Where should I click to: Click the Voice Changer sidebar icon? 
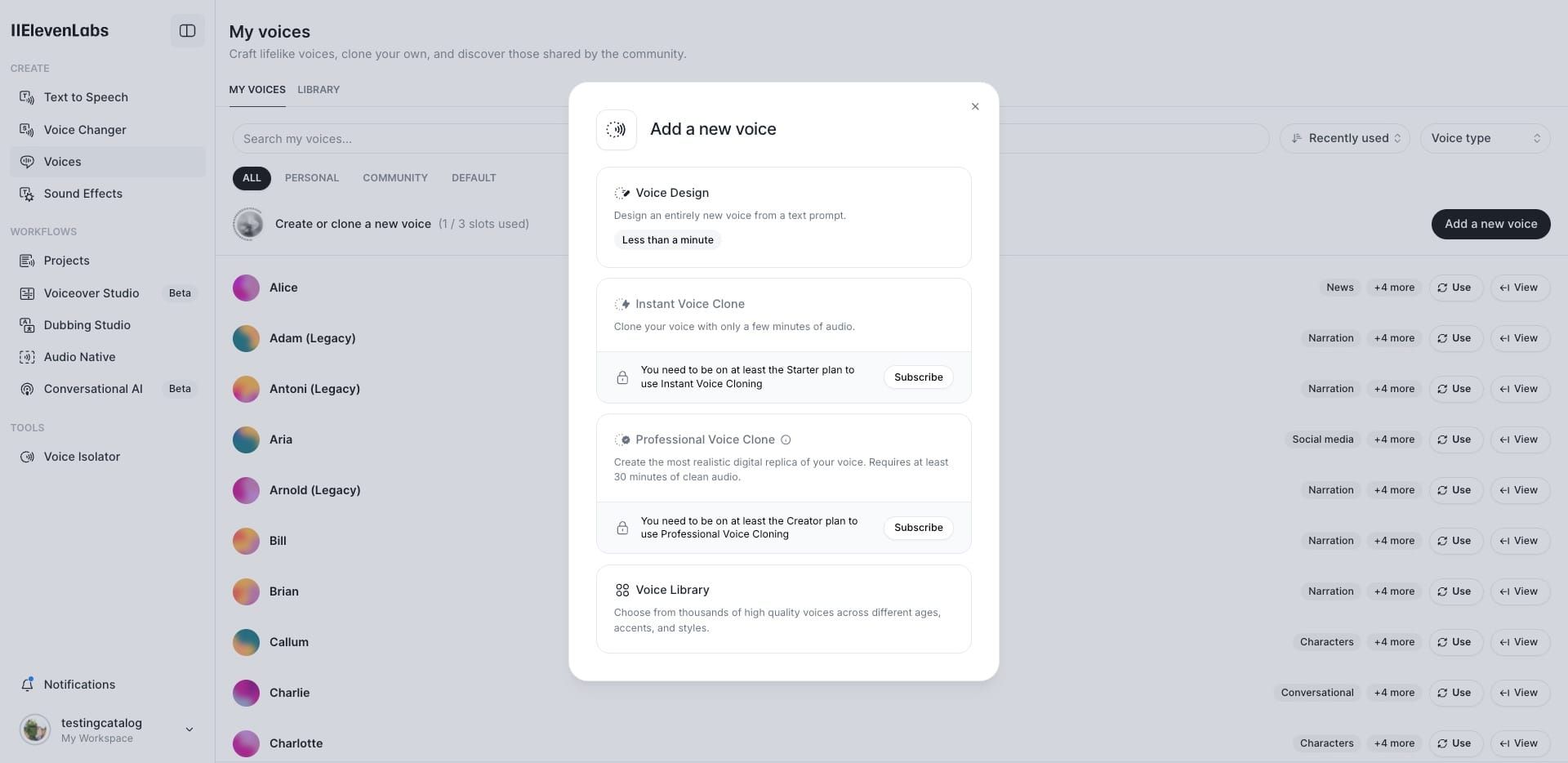(x=27, y=130)
